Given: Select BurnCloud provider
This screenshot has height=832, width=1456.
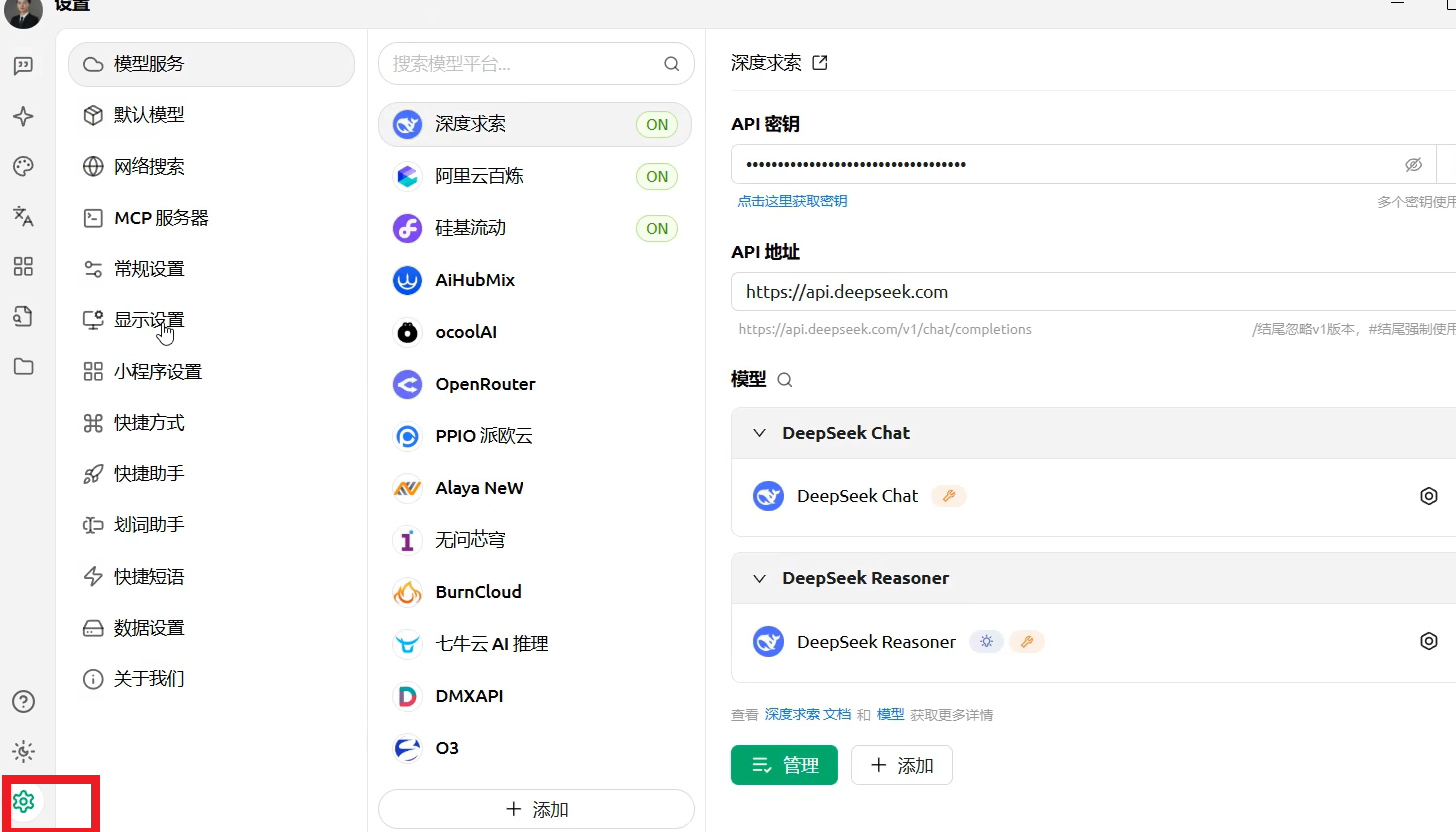Looking at the screenshot, I should click(x=535, y=593).
